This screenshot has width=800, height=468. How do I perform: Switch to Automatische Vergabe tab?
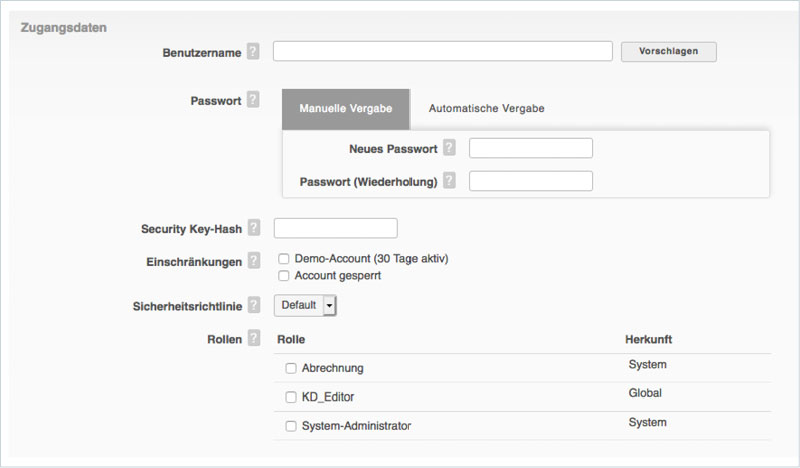486,108
